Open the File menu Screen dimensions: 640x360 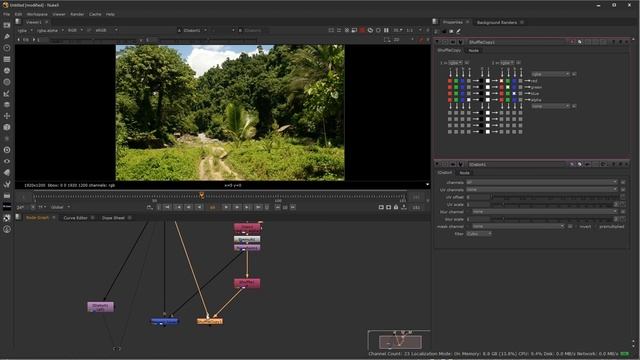point(7,14)
